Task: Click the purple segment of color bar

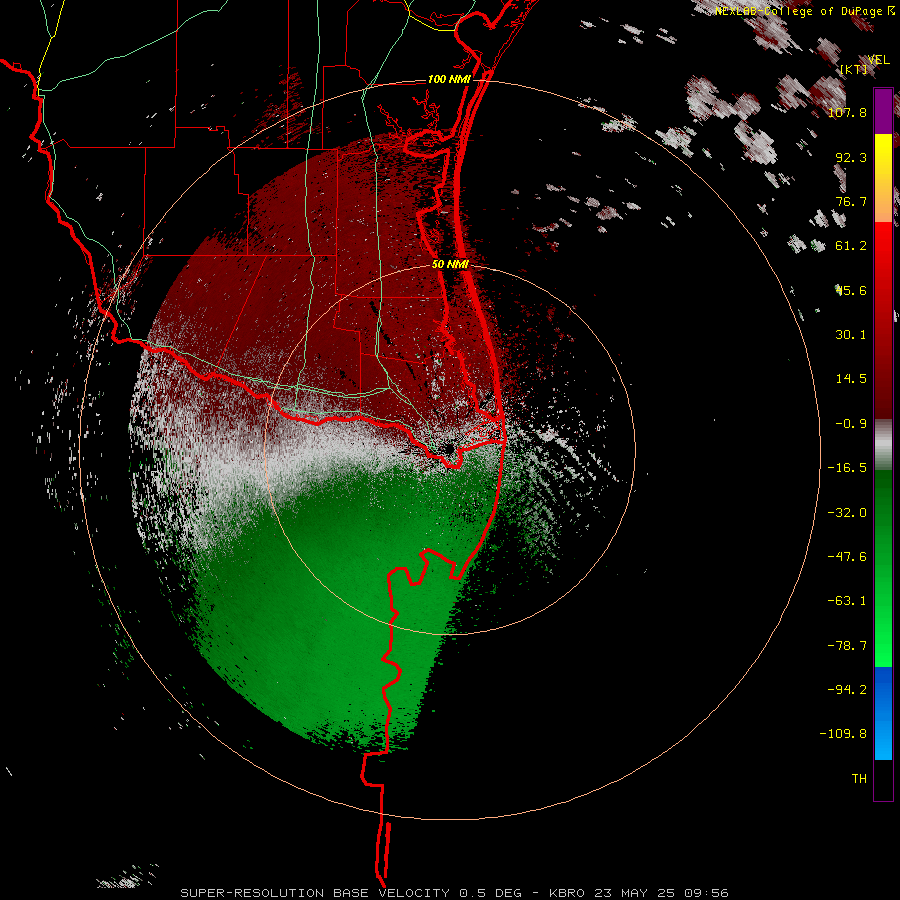Action: point(883,111)
